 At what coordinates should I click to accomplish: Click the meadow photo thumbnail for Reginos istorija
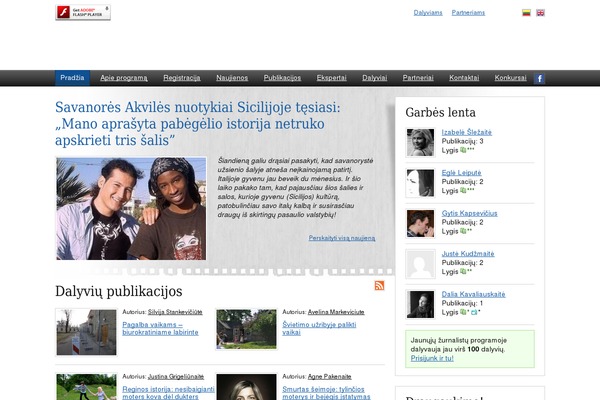click(86, 387)
